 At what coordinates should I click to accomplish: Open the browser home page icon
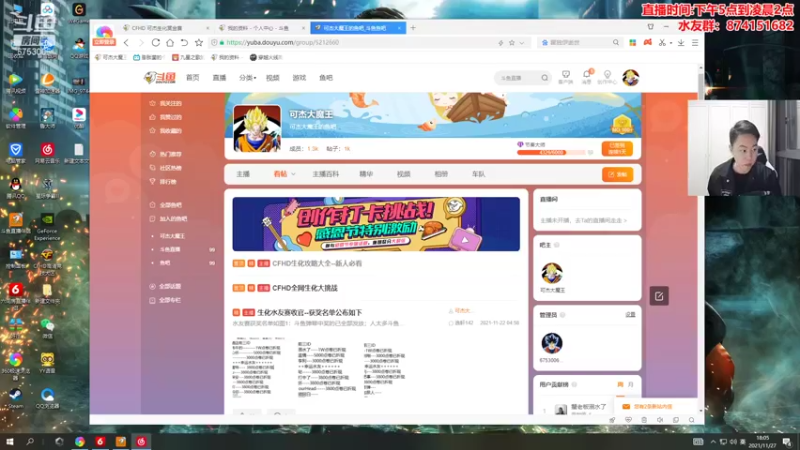tap(170, 43)
